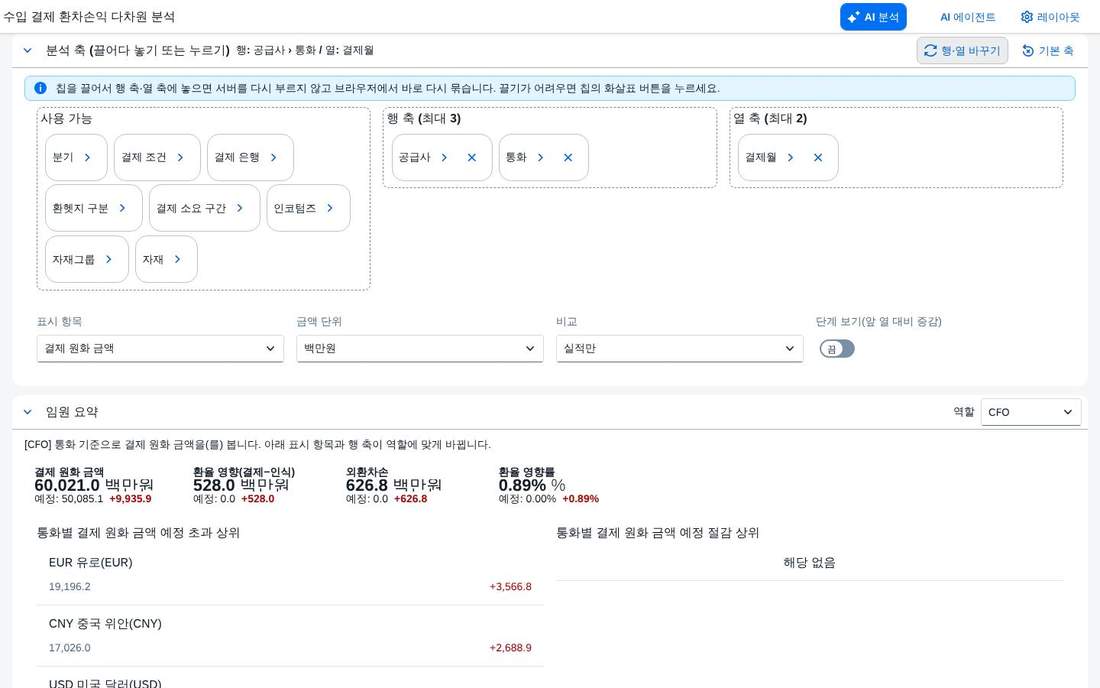
Task: Click arrow on the 인코텀즈 chip
Action: [330, 208]
